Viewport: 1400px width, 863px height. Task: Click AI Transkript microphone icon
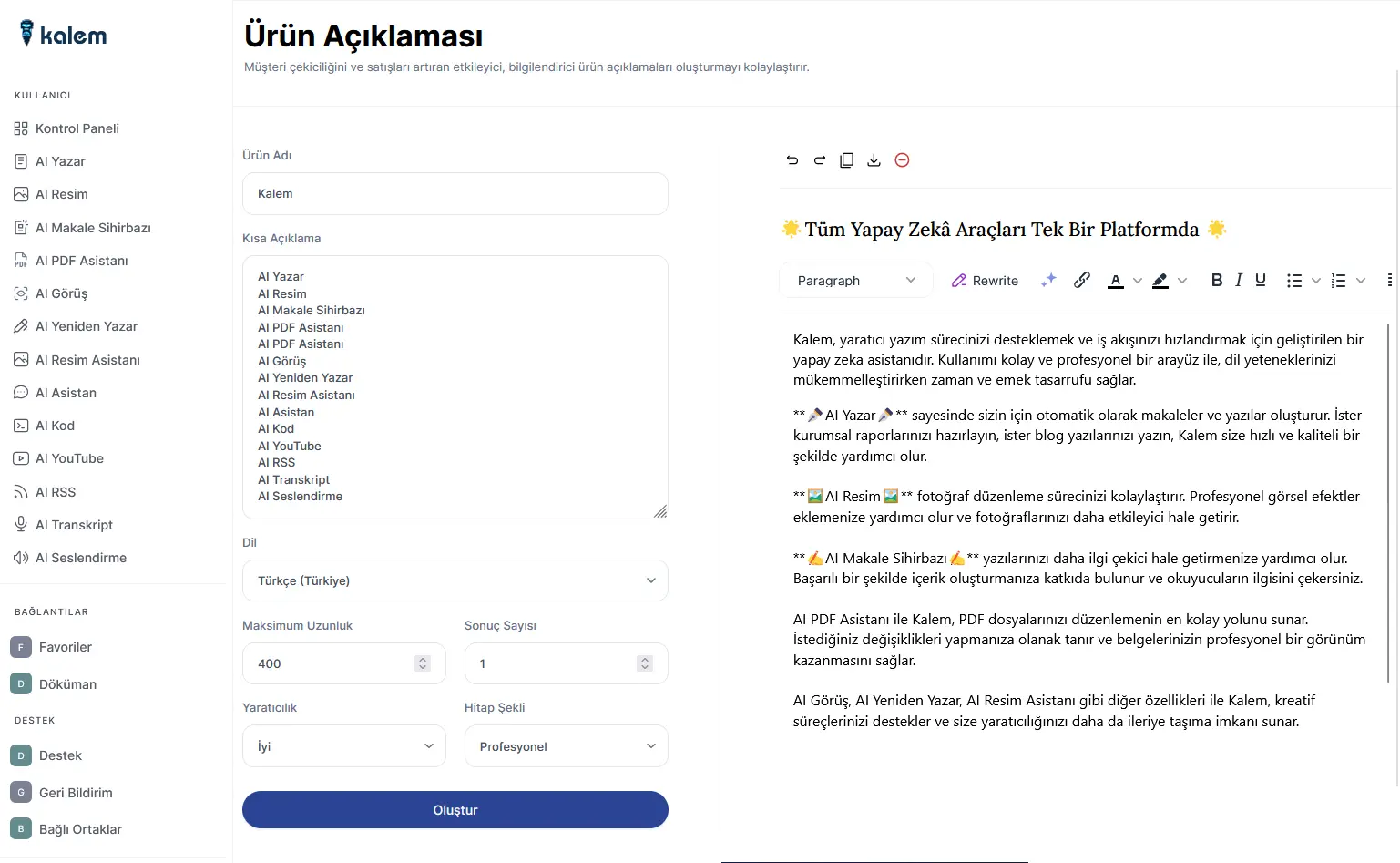coord(21,524)
